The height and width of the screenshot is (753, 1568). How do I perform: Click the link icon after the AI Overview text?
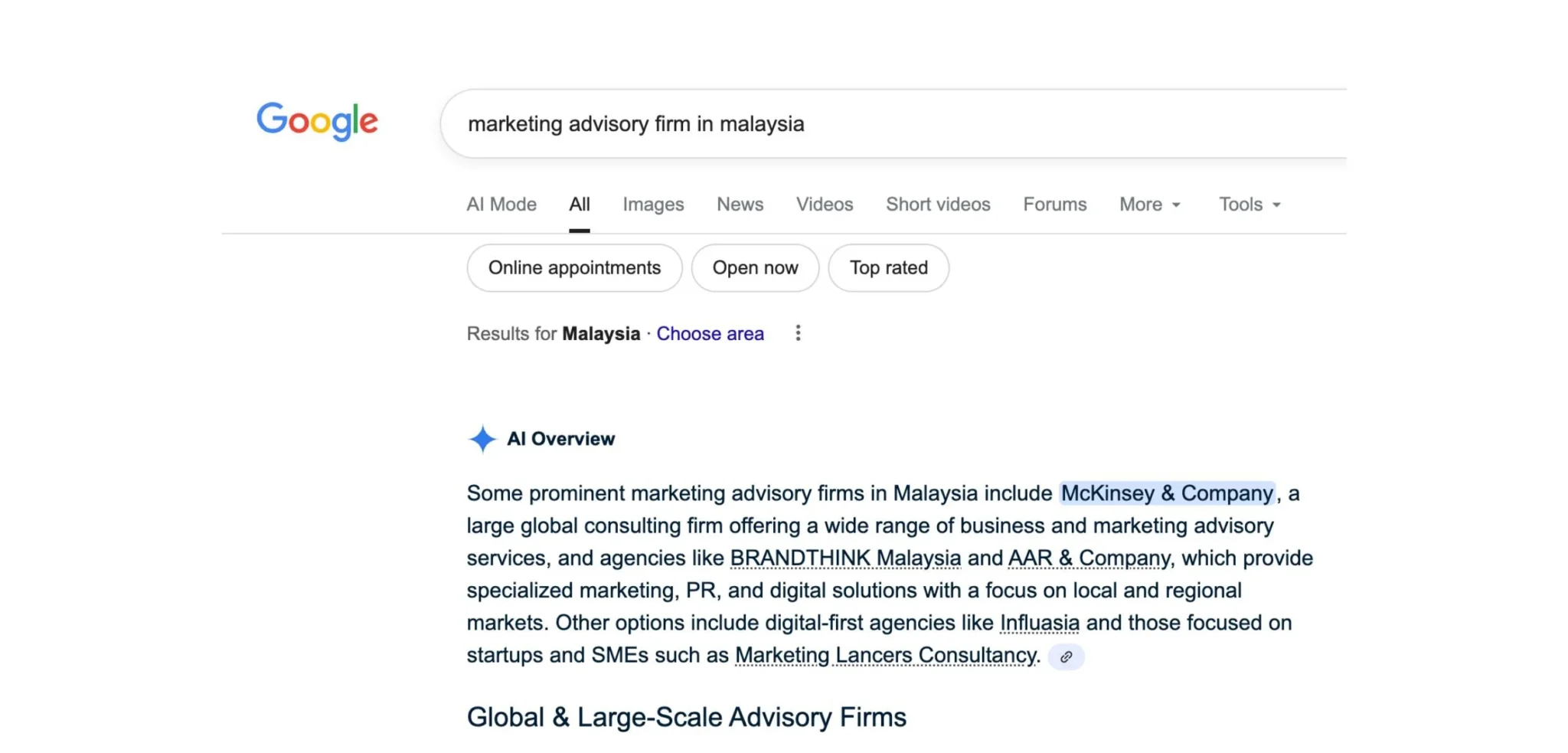click(1067, 656)
